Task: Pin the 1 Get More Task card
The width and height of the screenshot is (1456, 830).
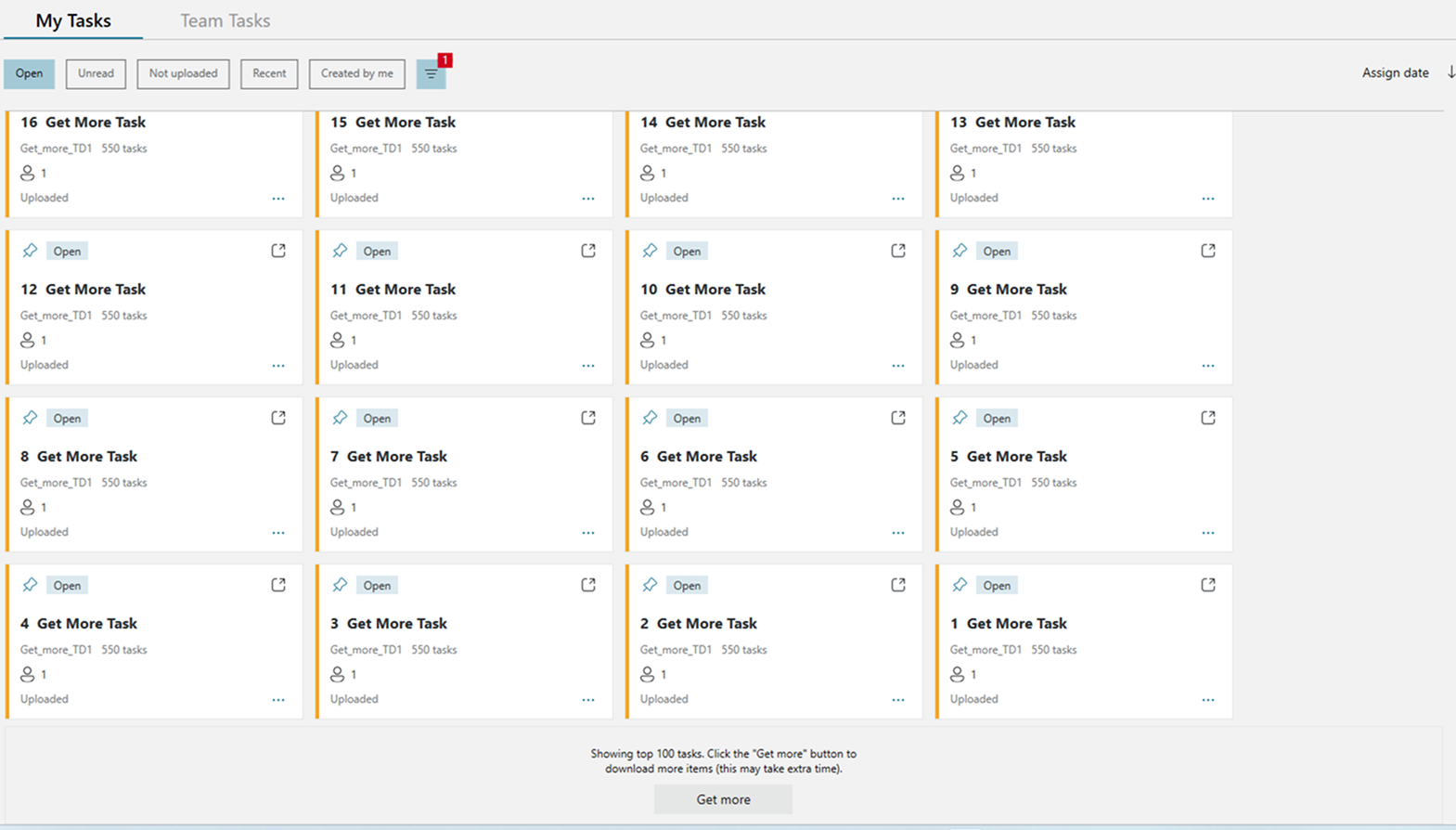Action: pyautogui.click(x=960, y=585)
